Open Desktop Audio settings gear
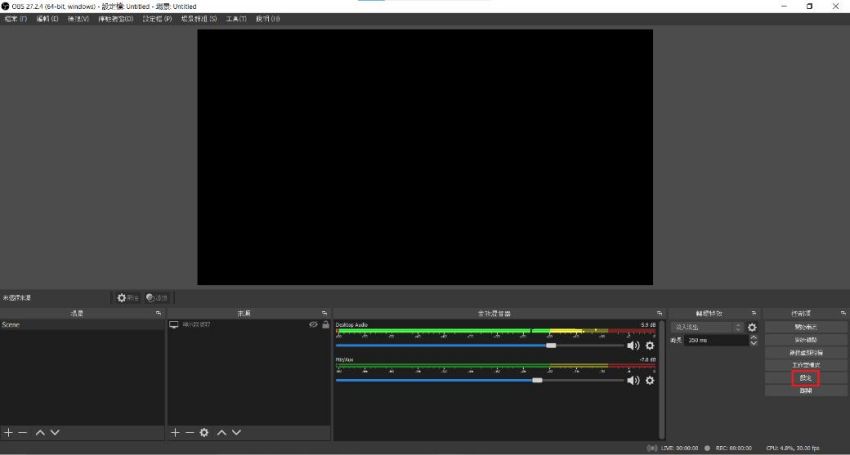 (x=649, y=345)
